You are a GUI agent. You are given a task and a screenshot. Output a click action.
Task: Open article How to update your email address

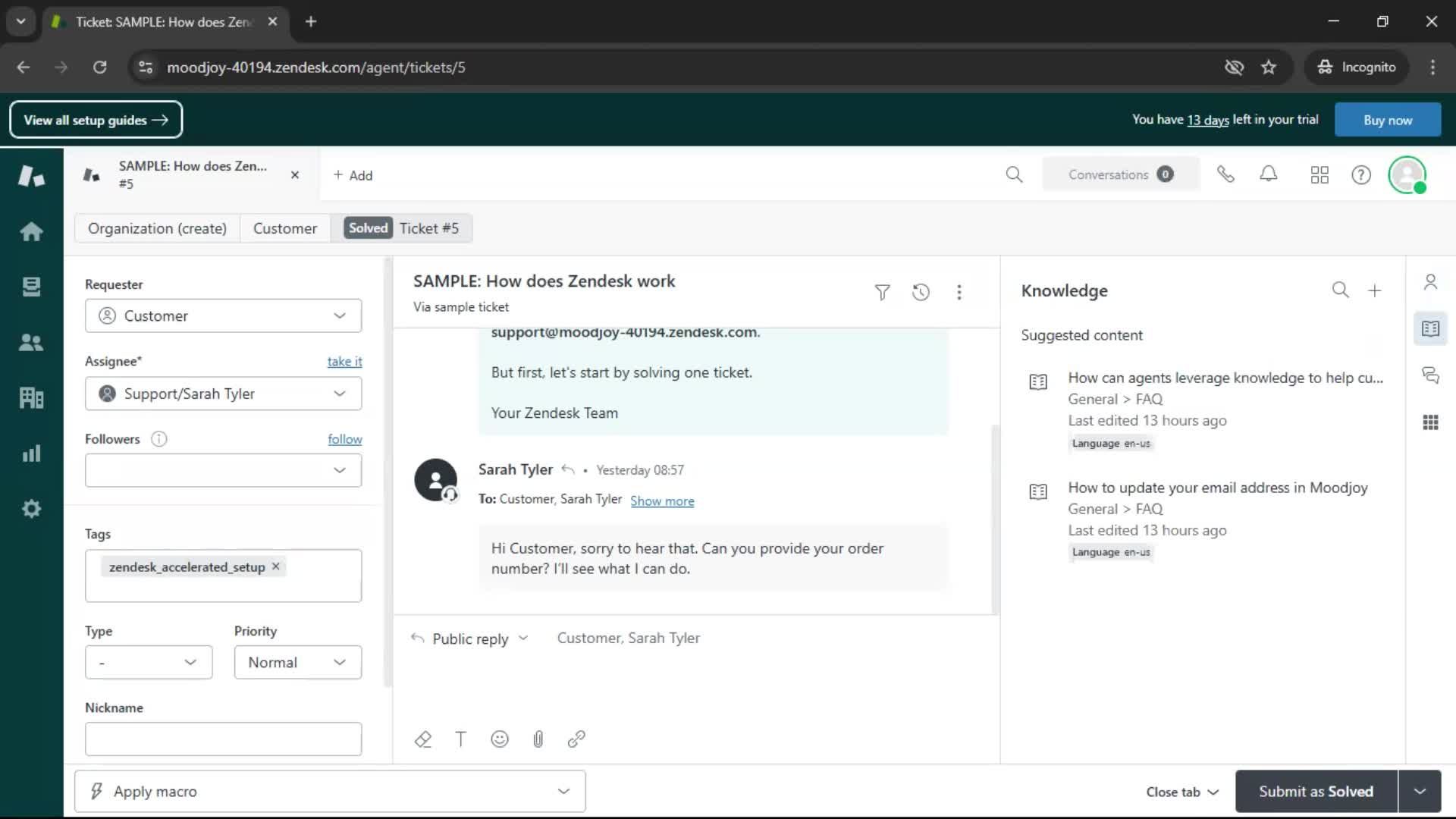1217,488
